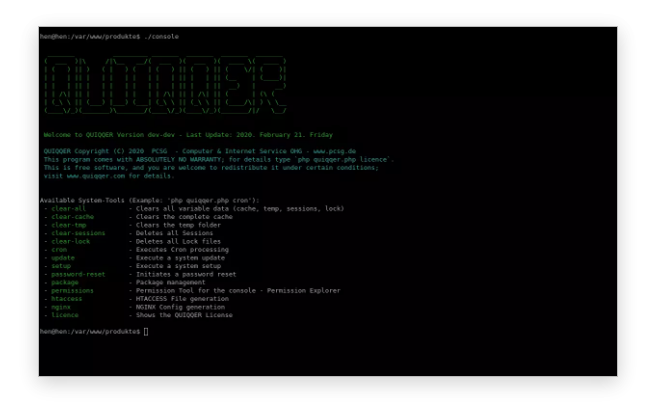Click the password-reset command name
This screenshot has height=415, width=657.
click(x=77, y=273)
